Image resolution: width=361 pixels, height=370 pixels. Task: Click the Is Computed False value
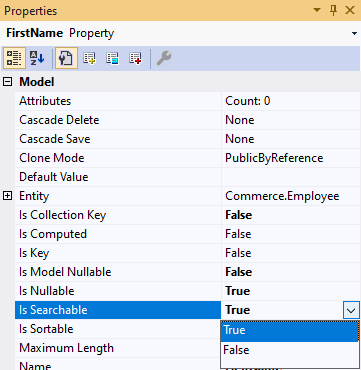tap(291, 234)
